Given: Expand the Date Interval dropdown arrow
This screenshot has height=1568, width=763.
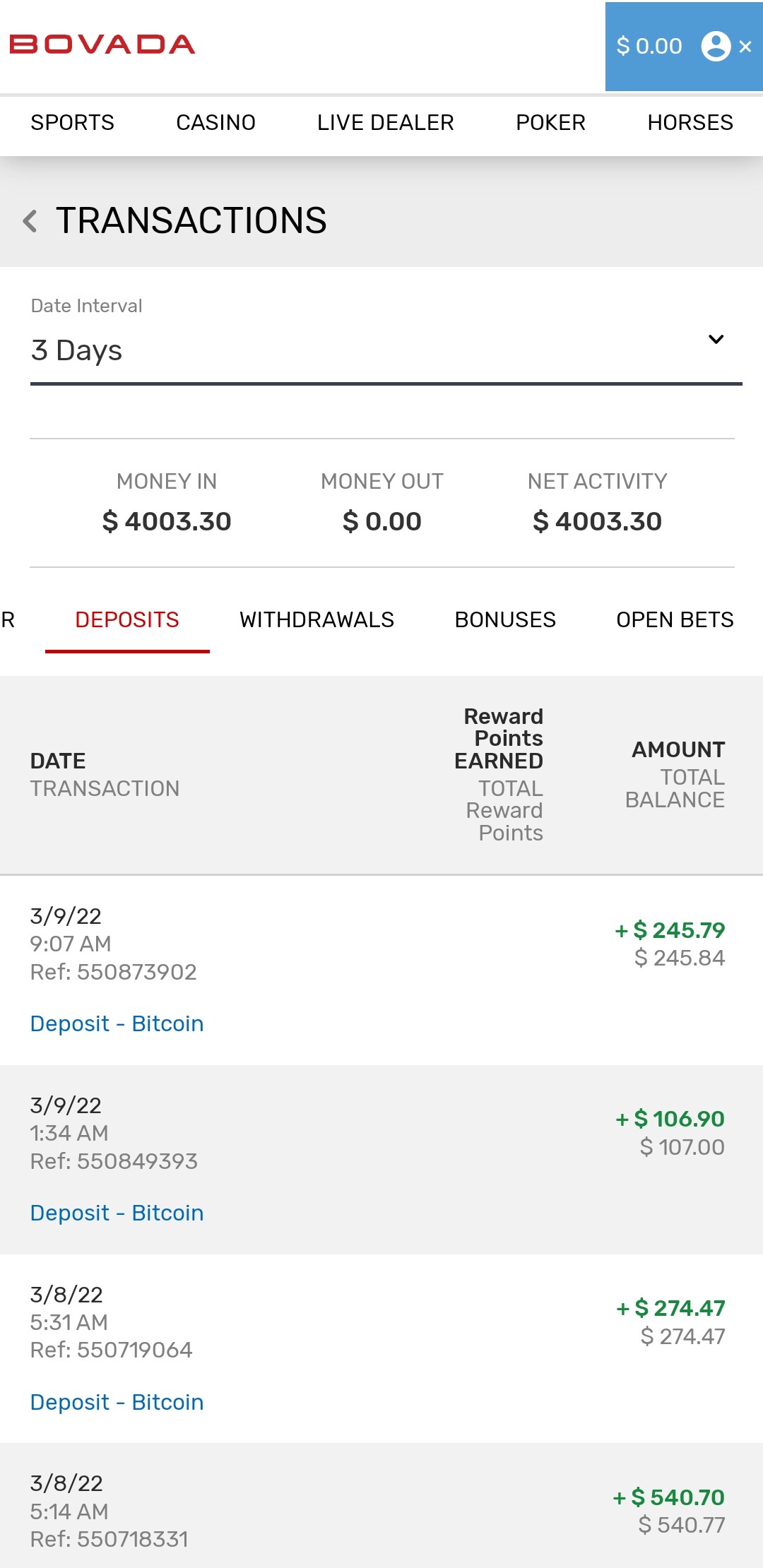Looking at the screenshot, I should pyautogui.click(x=716, y=339).
